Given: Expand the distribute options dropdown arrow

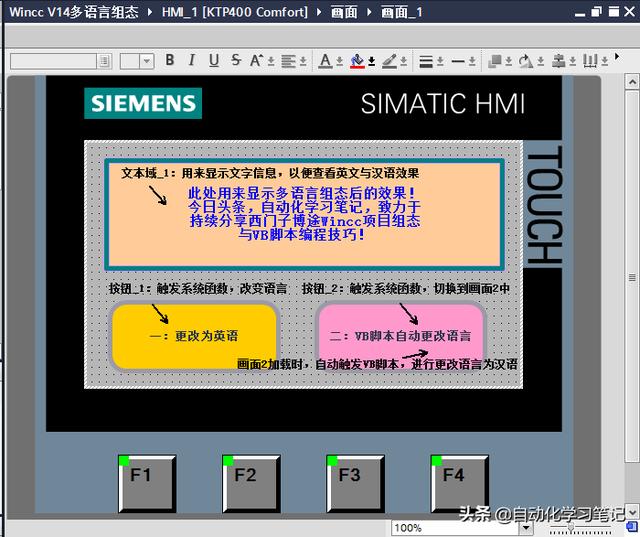Looking at the screenshot, I should [605, 62].
